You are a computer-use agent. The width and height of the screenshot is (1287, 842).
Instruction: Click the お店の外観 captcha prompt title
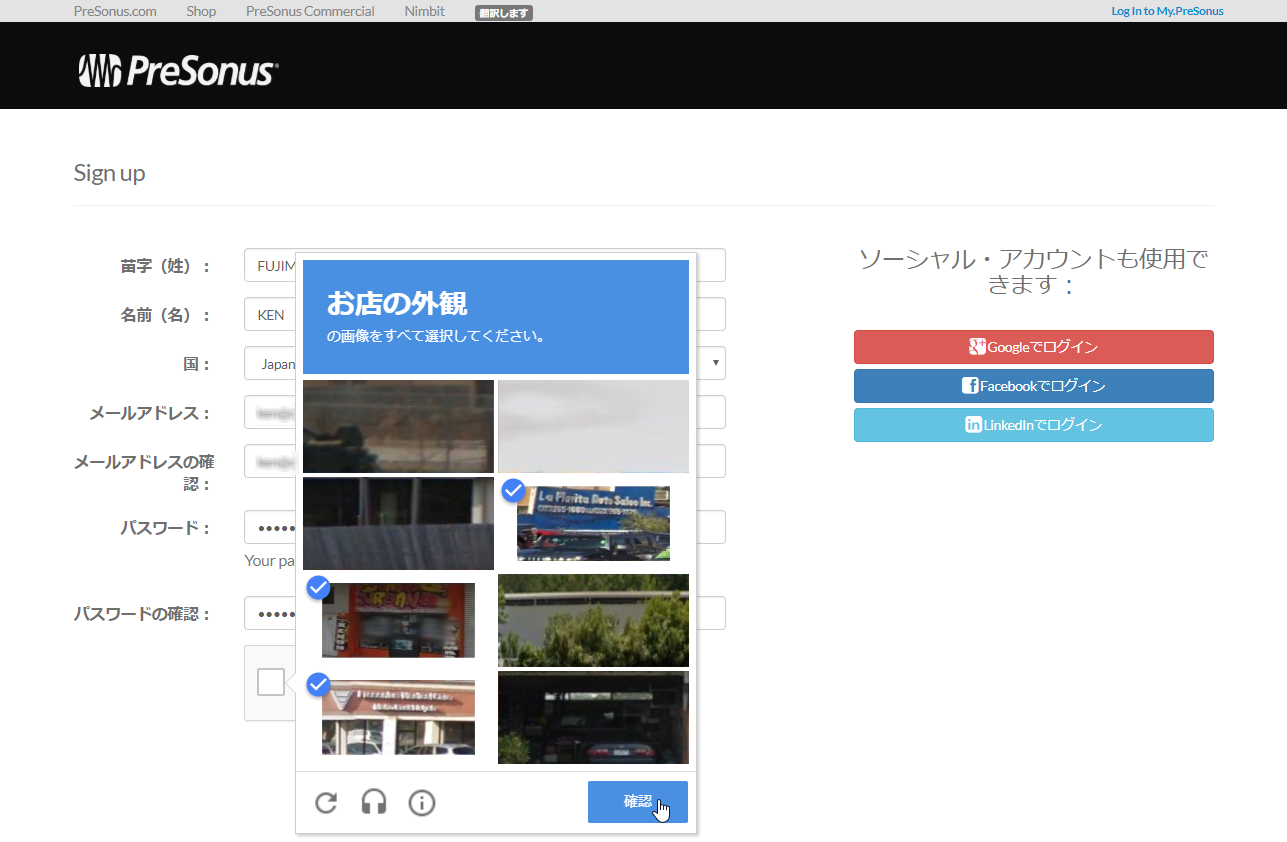397,303
